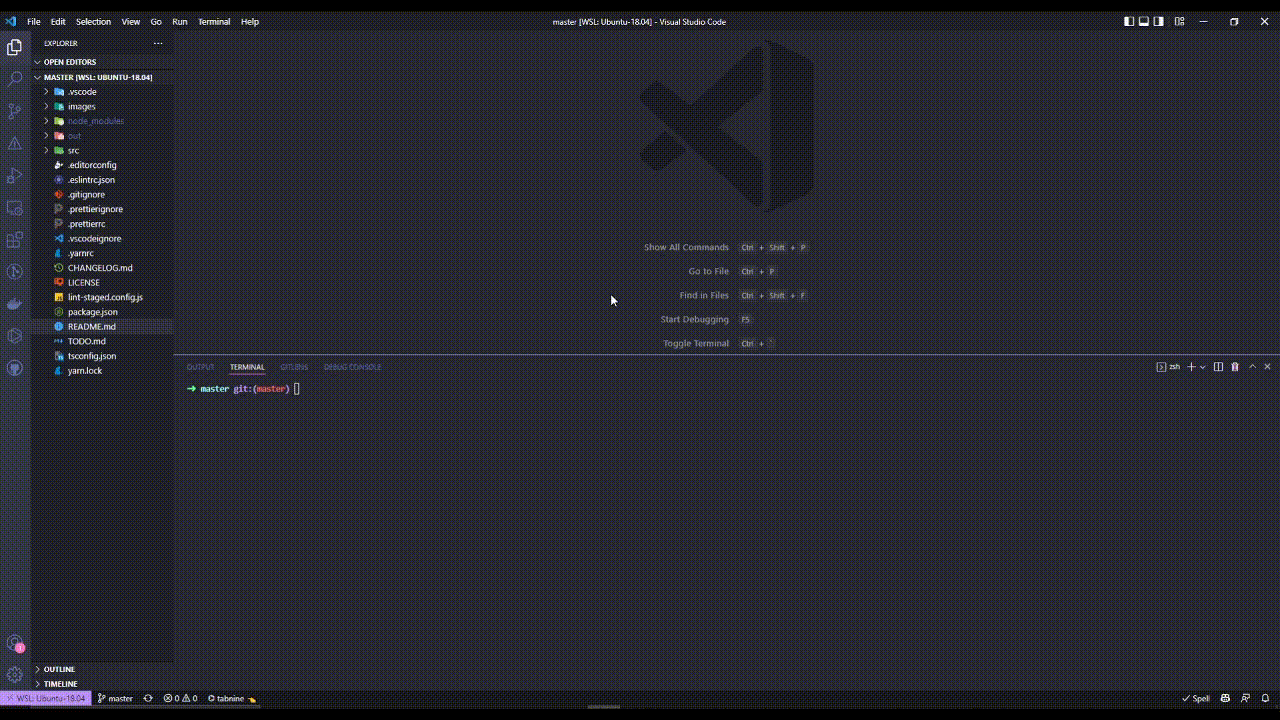The image size is (1280, 720).
Task: Click the Docker icon in the Activity Bar
Action: tap(15, 304)
